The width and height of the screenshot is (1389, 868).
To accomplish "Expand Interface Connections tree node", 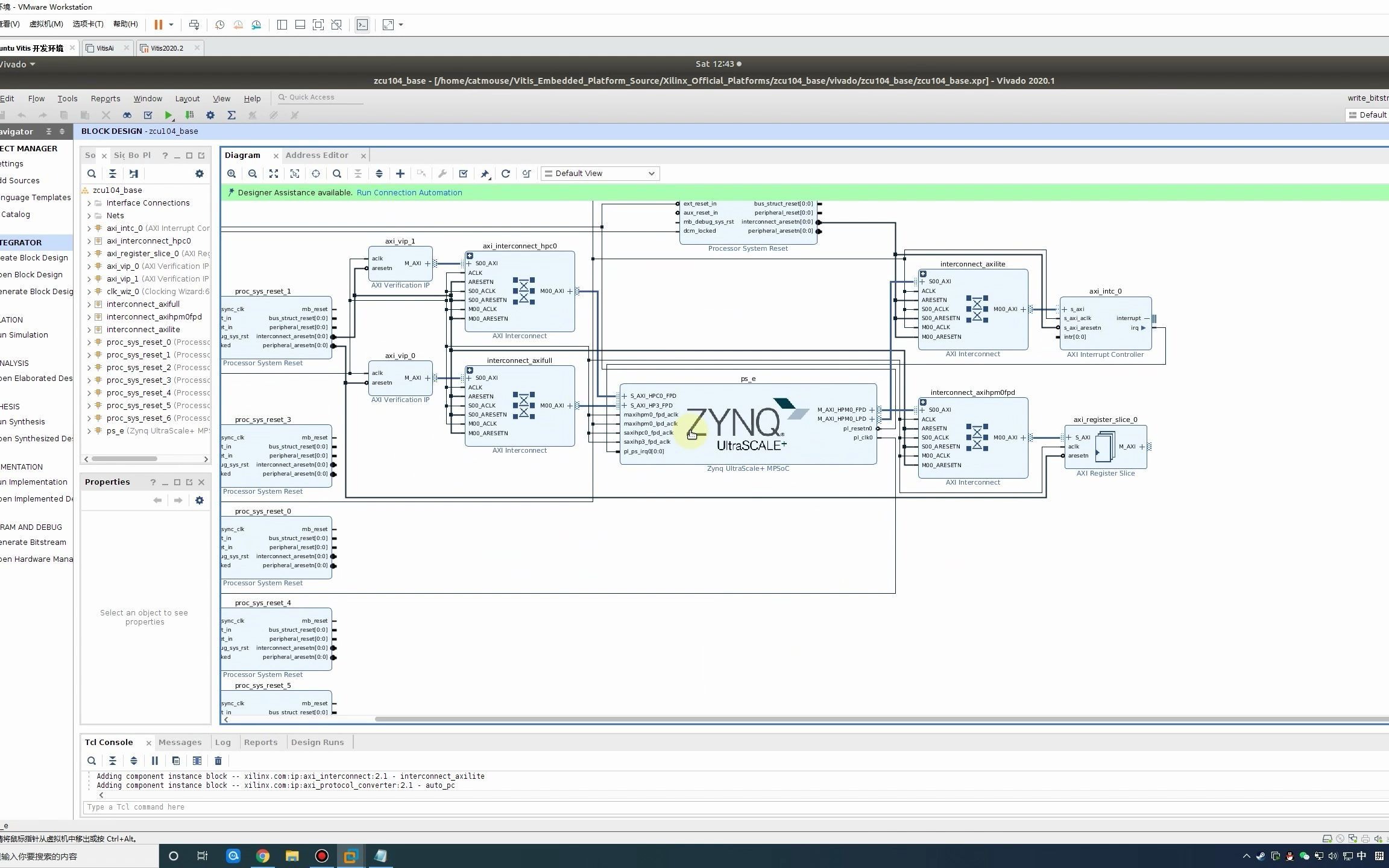I will 89,203.
